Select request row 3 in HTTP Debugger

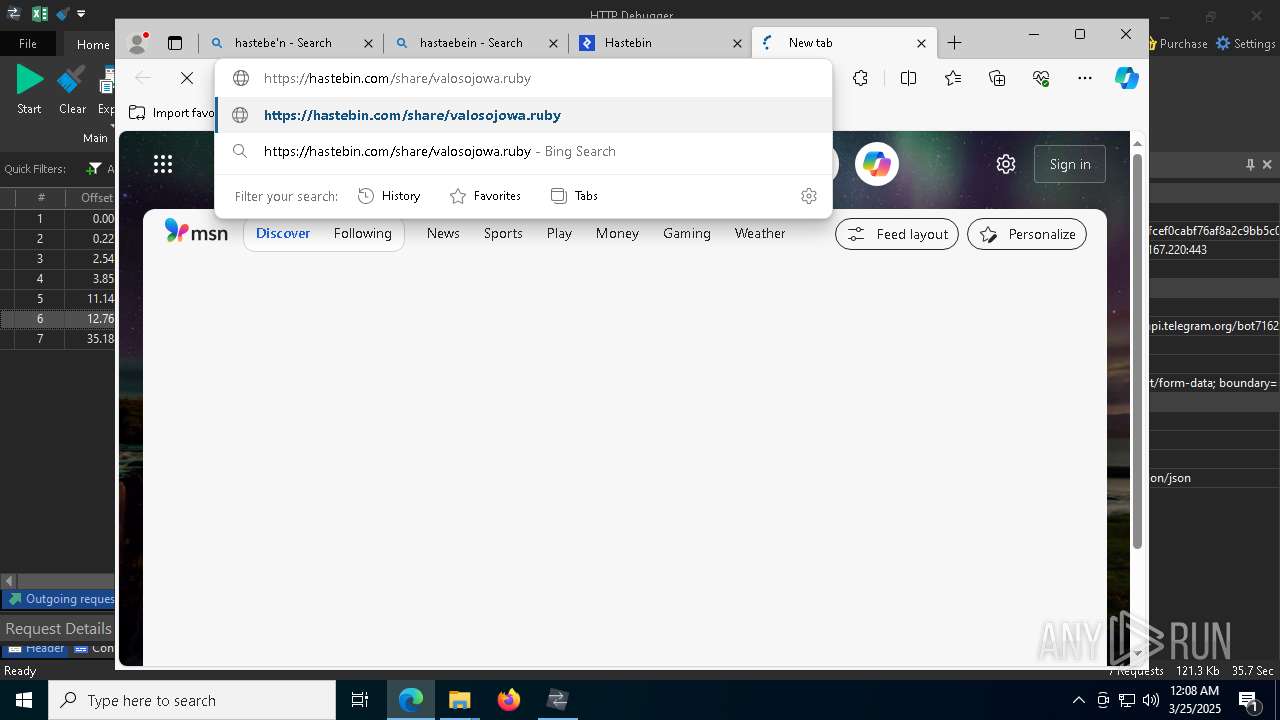click(58, 259)
